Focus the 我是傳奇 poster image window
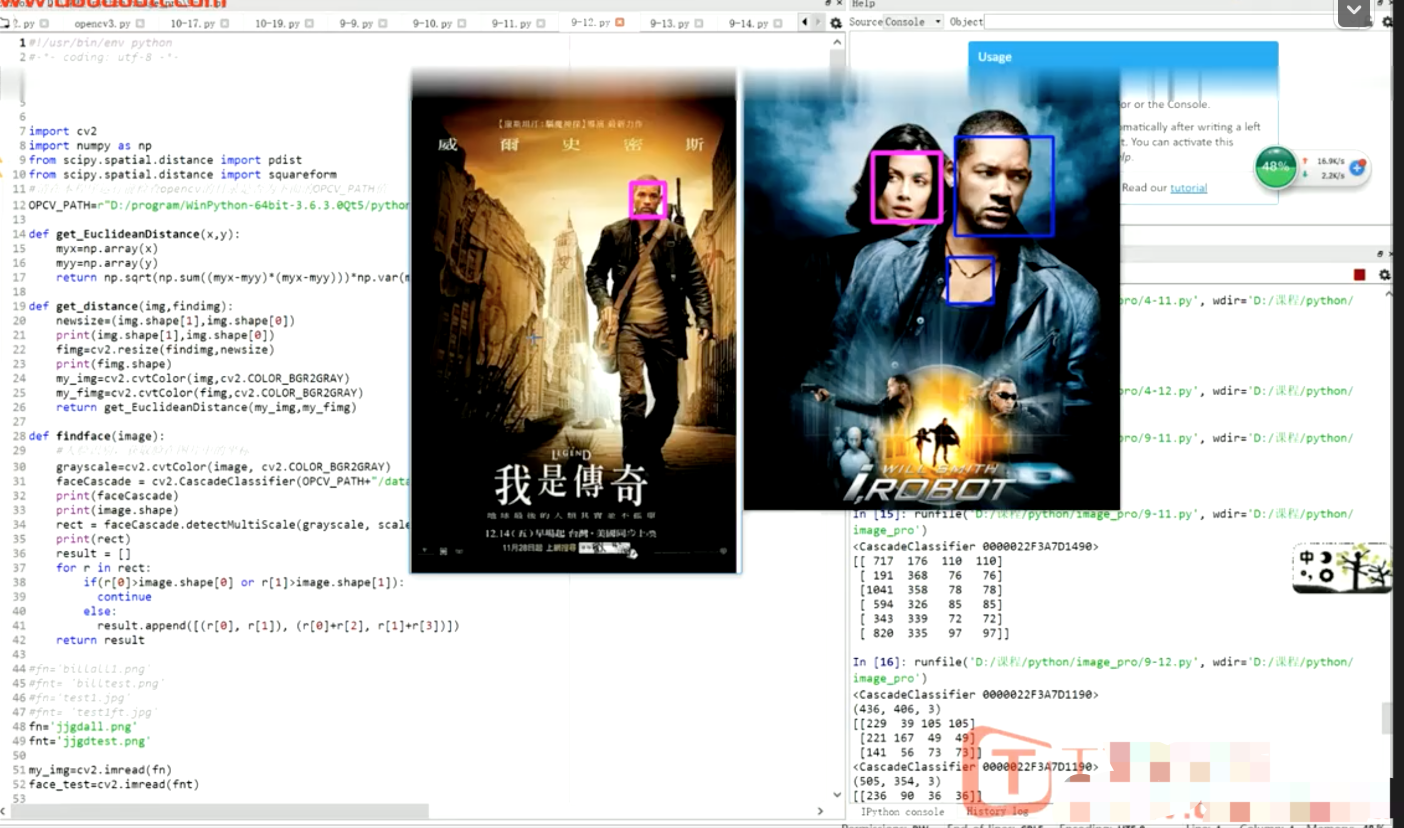Screen dimensions: 1404x828 574,321
